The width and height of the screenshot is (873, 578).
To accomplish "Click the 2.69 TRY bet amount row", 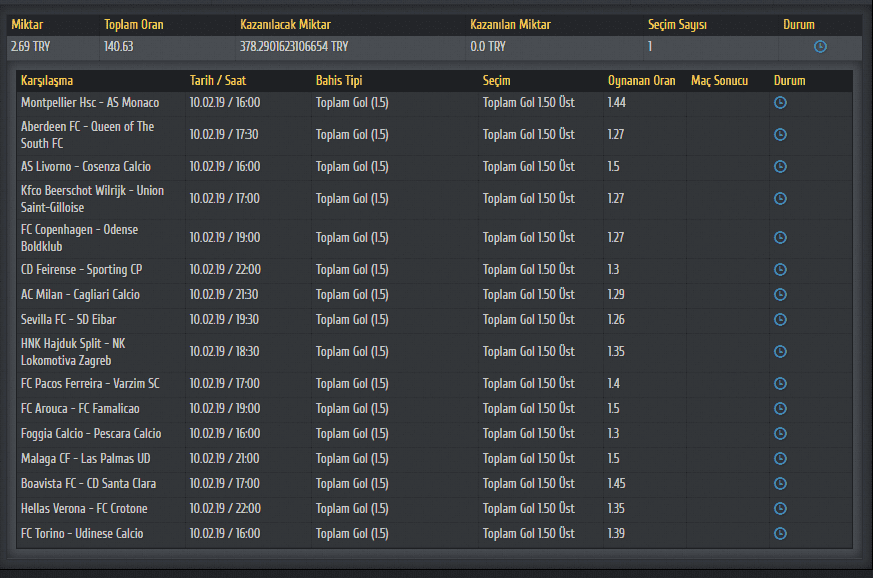I will point(434,47).
